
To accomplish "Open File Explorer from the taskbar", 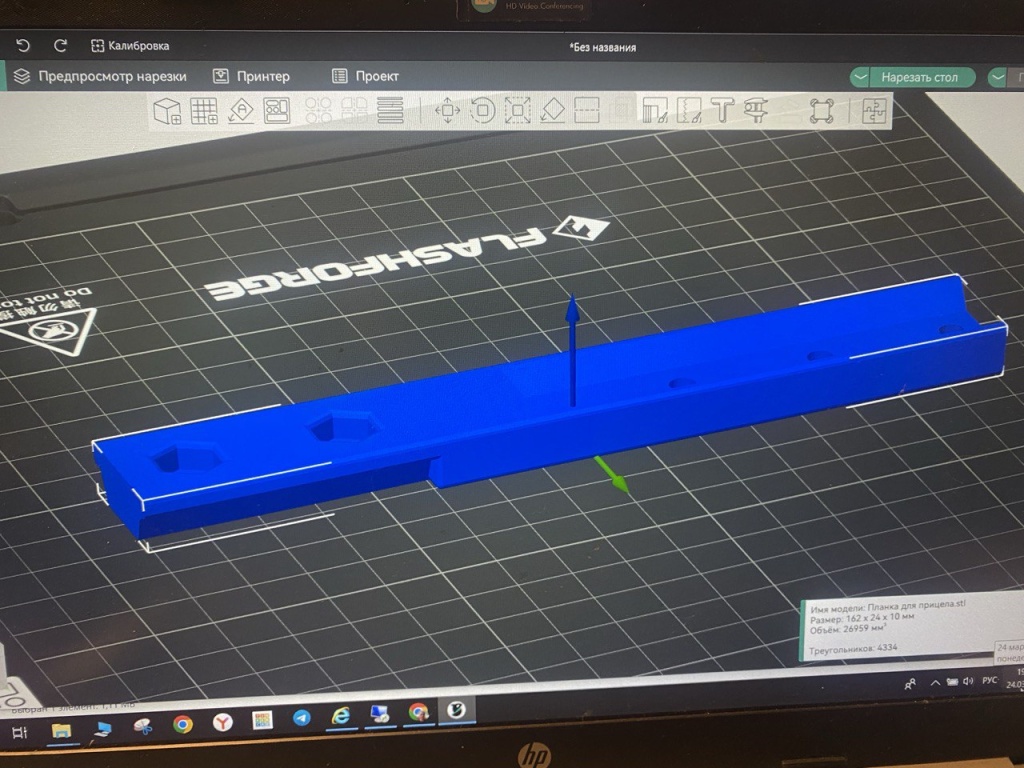I will (61, 730).
